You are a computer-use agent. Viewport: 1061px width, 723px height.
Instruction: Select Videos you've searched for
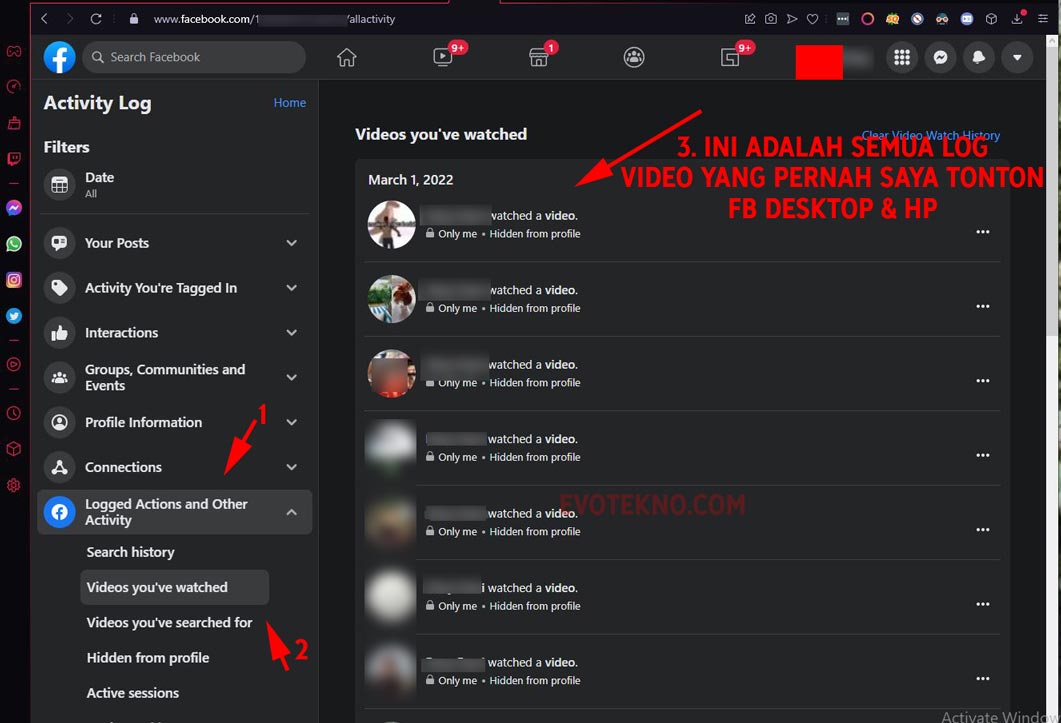[169, 622]
